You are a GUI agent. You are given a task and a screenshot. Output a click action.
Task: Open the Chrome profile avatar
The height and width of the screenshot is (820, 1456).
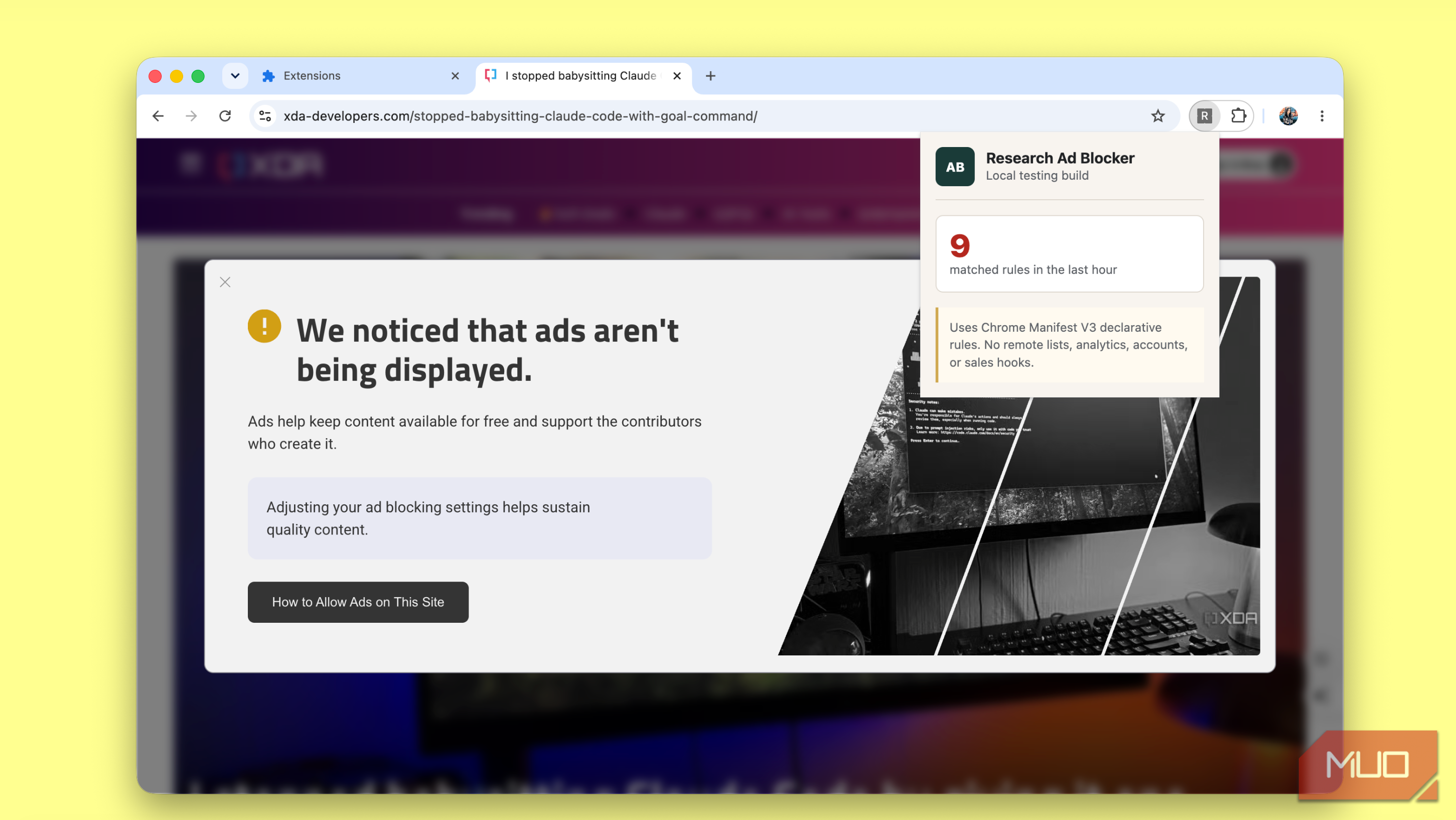tap(1288, 116)
